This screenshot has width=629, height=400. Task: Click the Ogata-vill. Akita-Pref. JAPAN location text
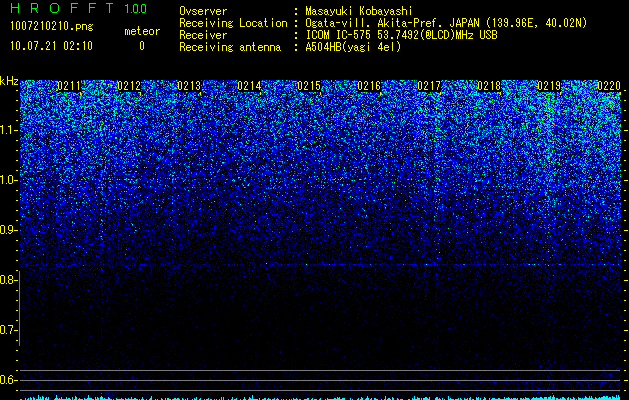point(446,23)
